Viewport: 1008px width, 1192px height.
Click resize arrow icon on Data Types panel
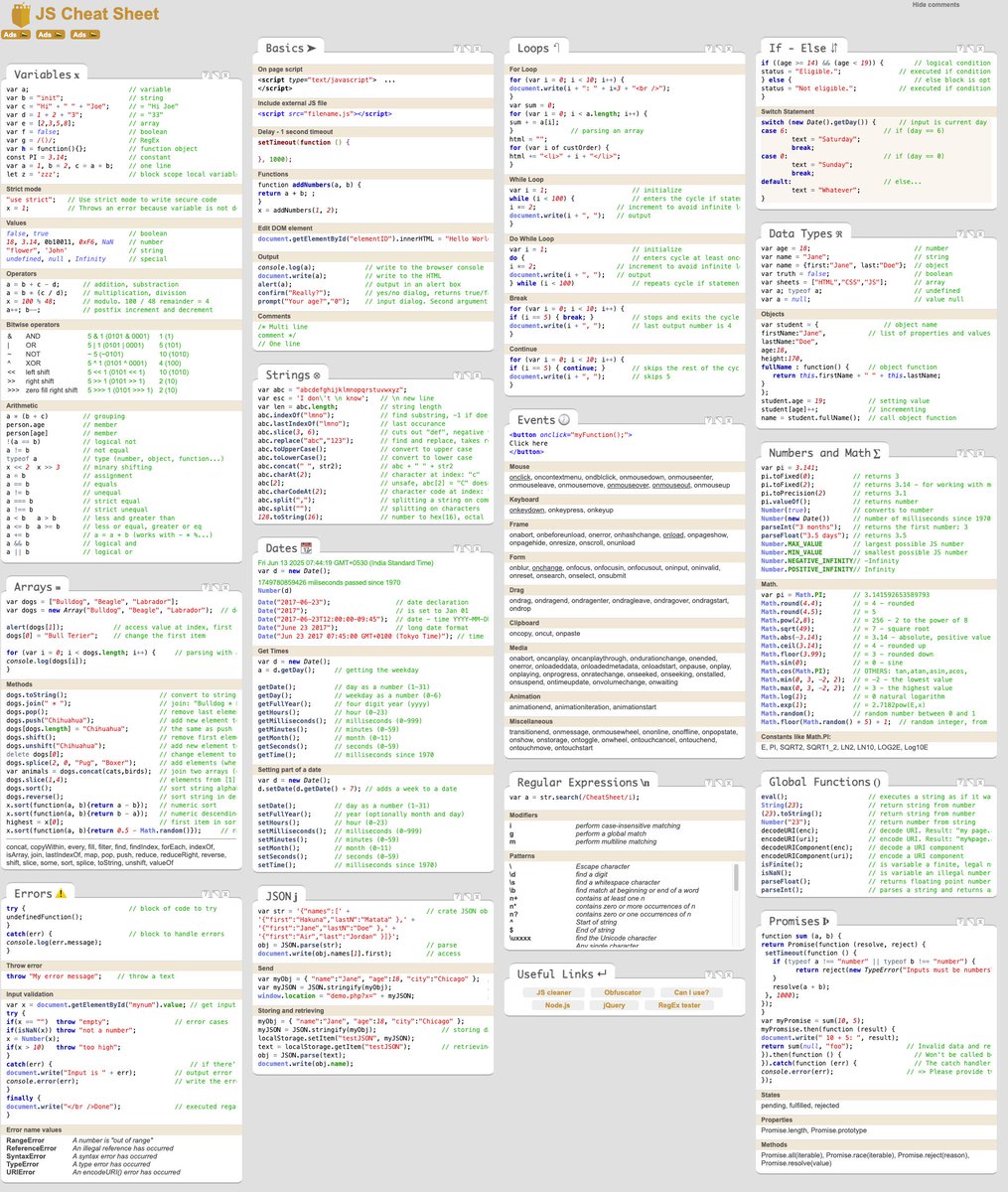968,234
